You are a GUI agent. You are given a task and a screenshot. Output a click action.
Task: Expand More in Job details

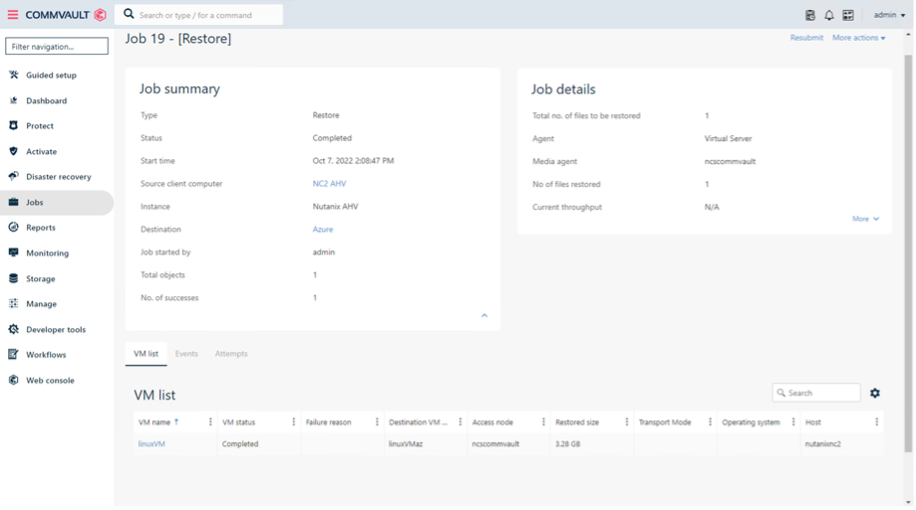click(865, 218)
